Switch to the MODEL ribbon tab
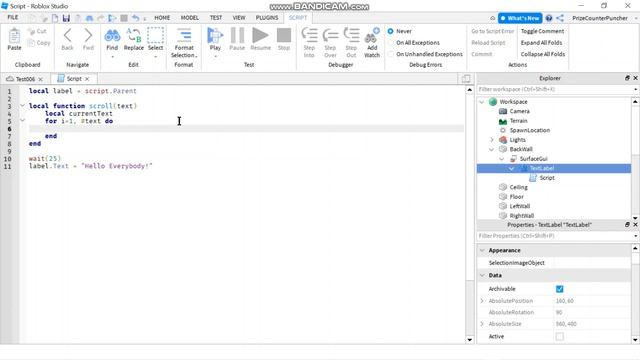This screenshot has height=360, width=640. pyautogui.click(x=190, y=18)
